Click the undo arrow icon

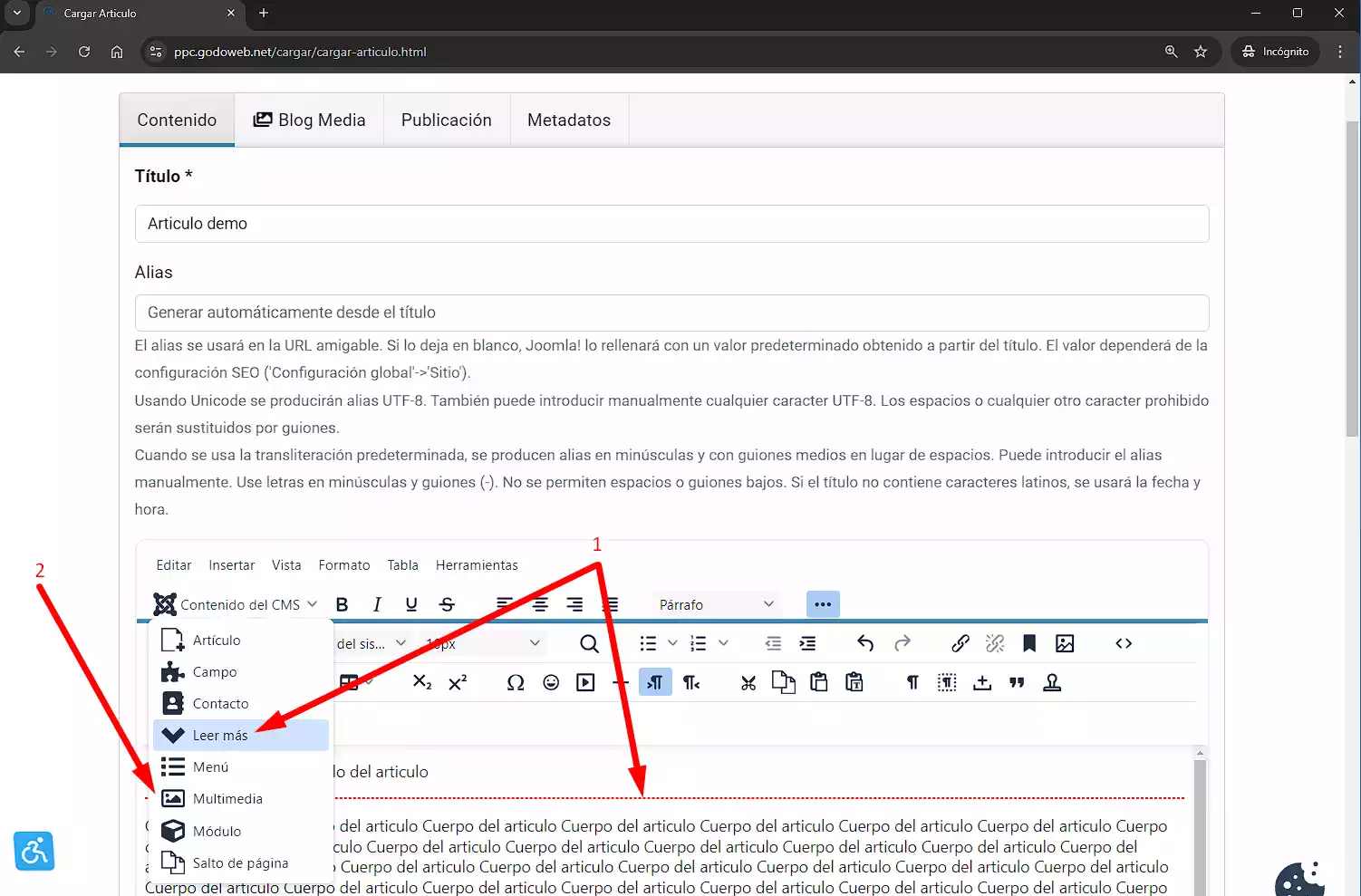tap(865, 643)
